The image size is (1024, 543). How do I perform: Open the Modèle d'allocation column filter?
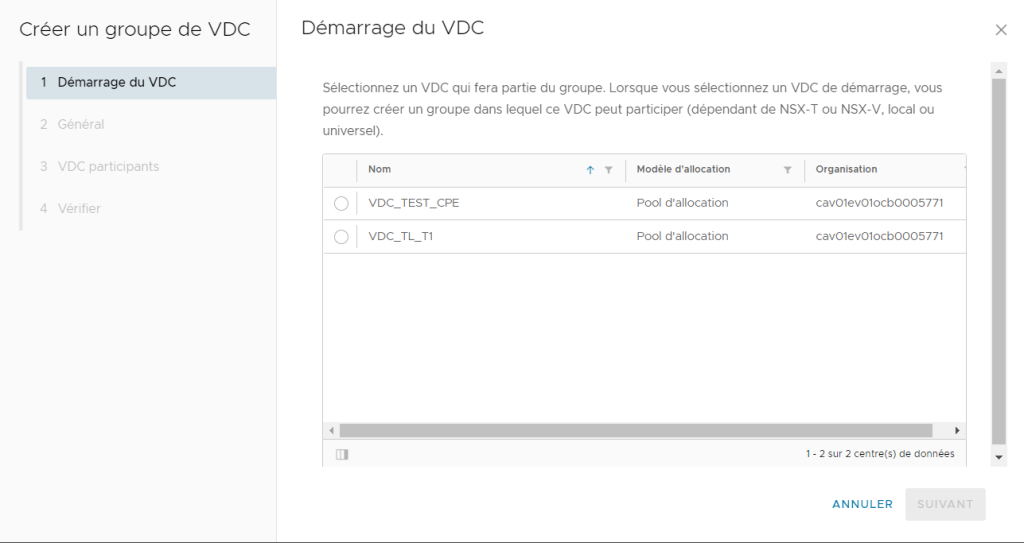(x=787, y=170)
